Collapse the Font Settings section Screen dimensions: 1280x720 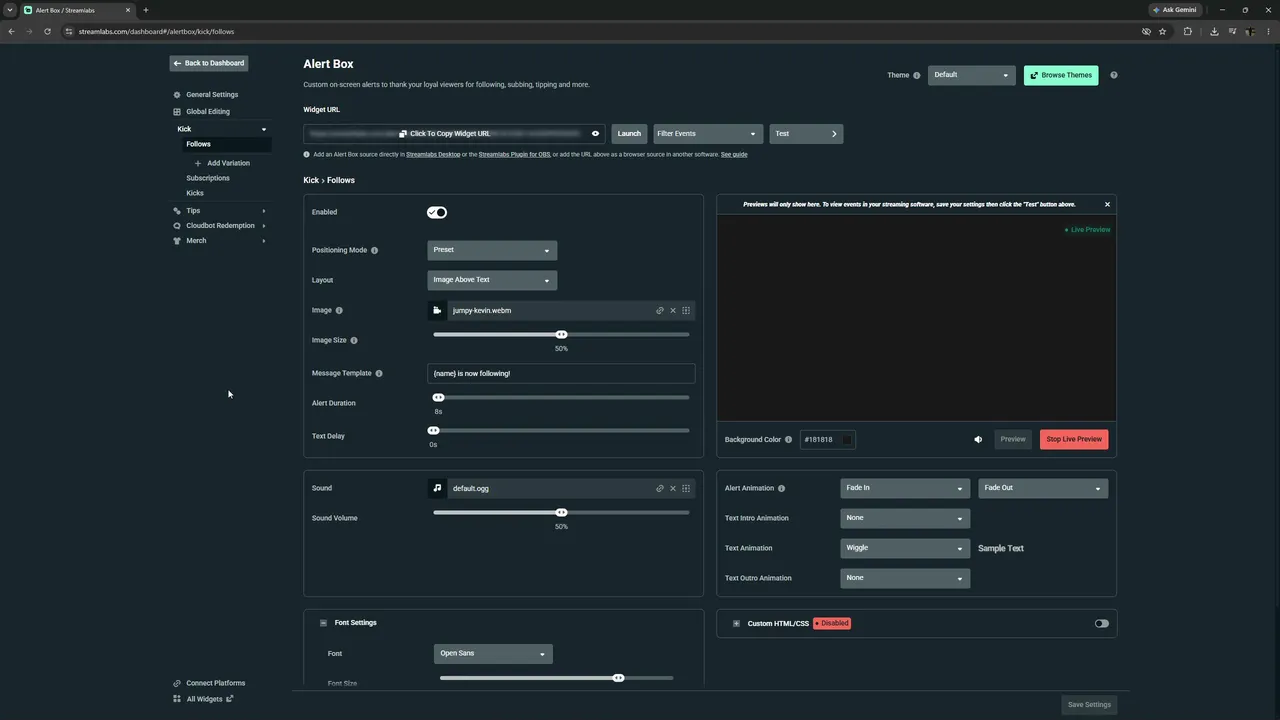323,623
